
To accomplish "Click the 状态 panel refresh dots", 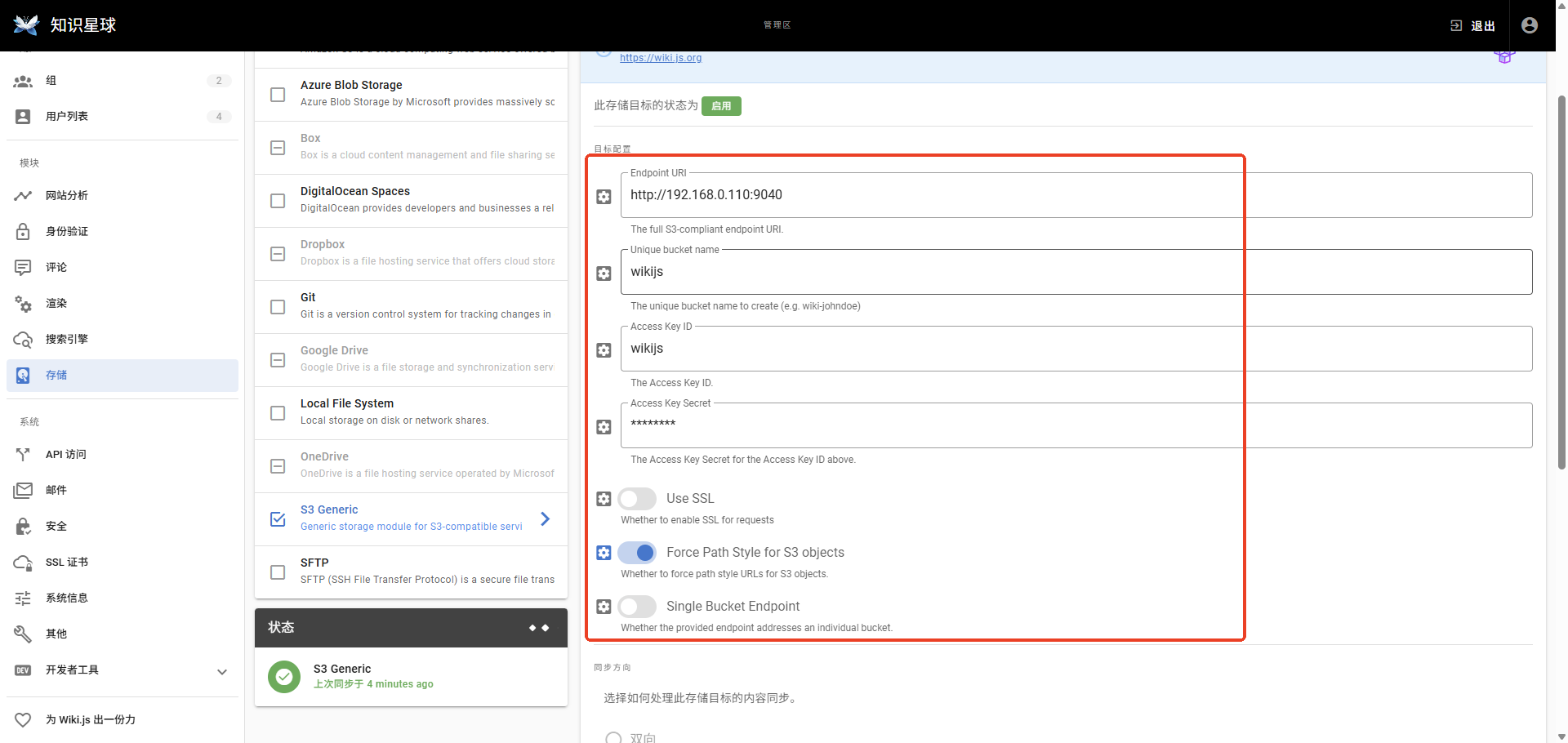I will pyautogui.click(x=539, y=628).
